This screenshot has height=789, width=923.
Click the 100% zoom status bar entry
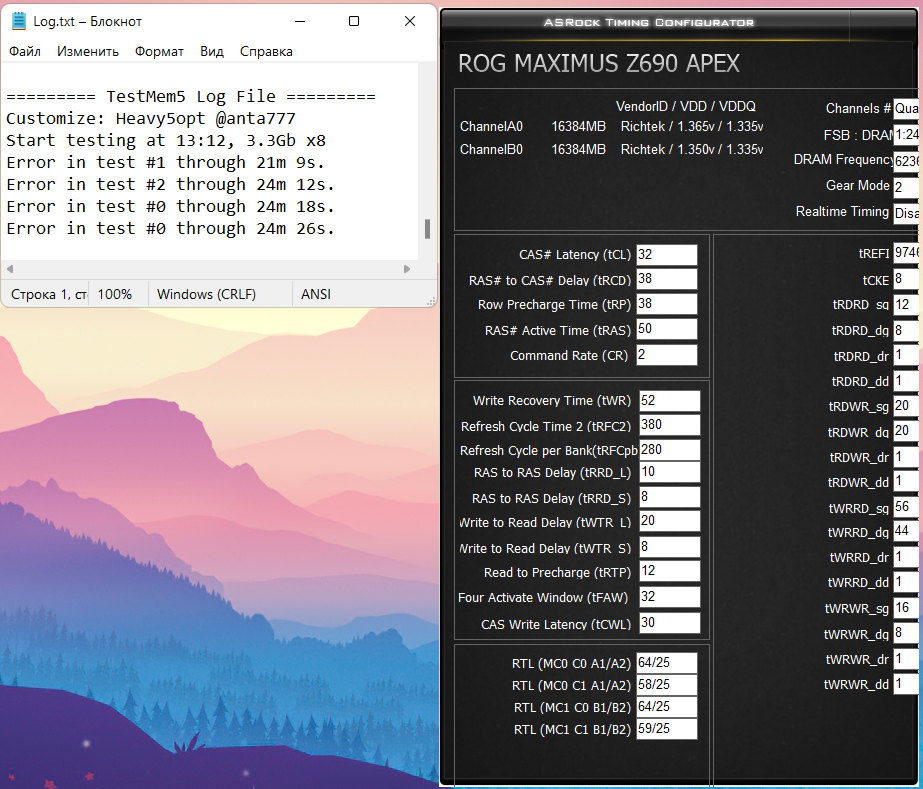point(115,294)
